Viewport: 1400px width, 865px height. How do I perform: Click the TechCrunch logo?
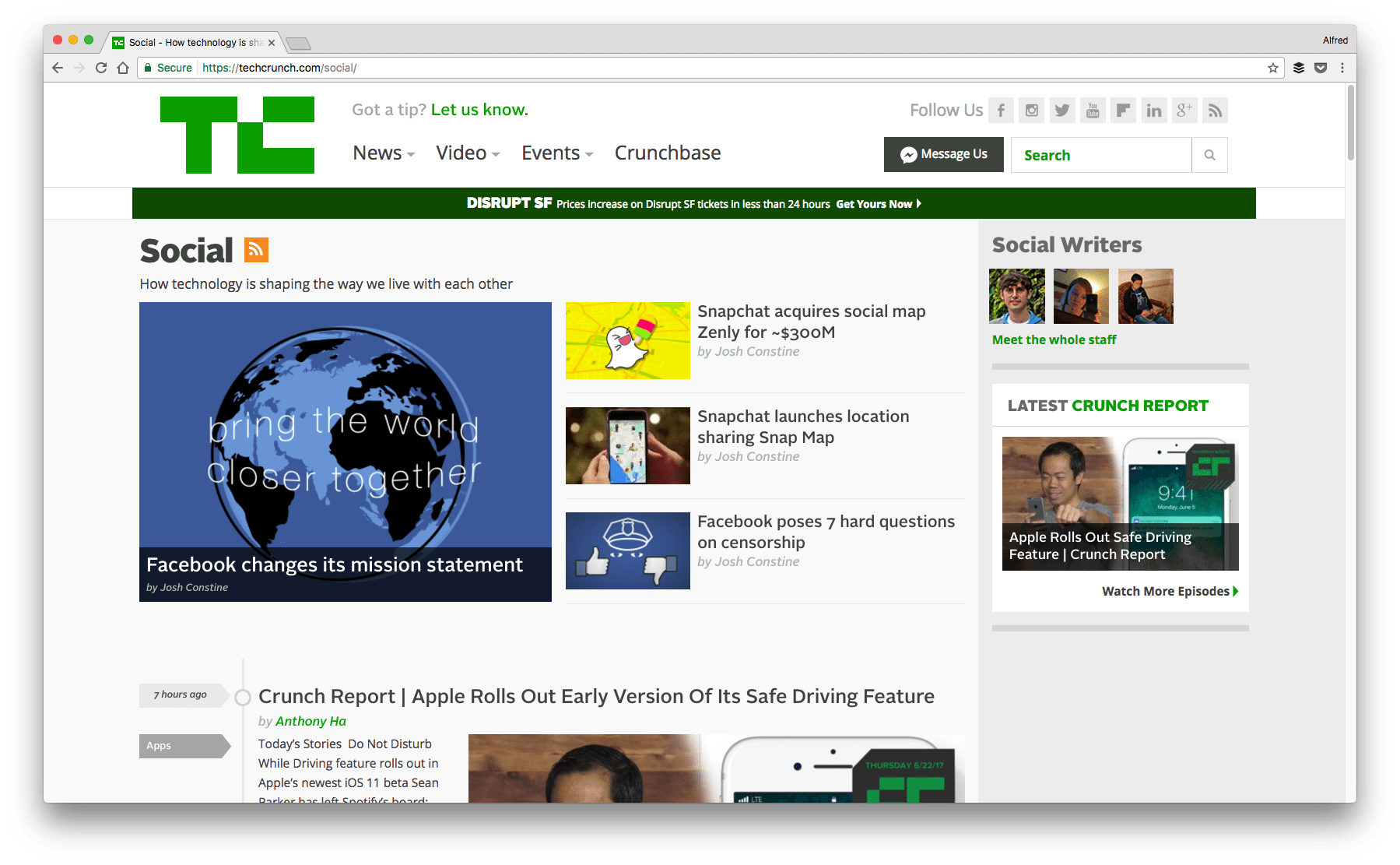coord(237,134)
